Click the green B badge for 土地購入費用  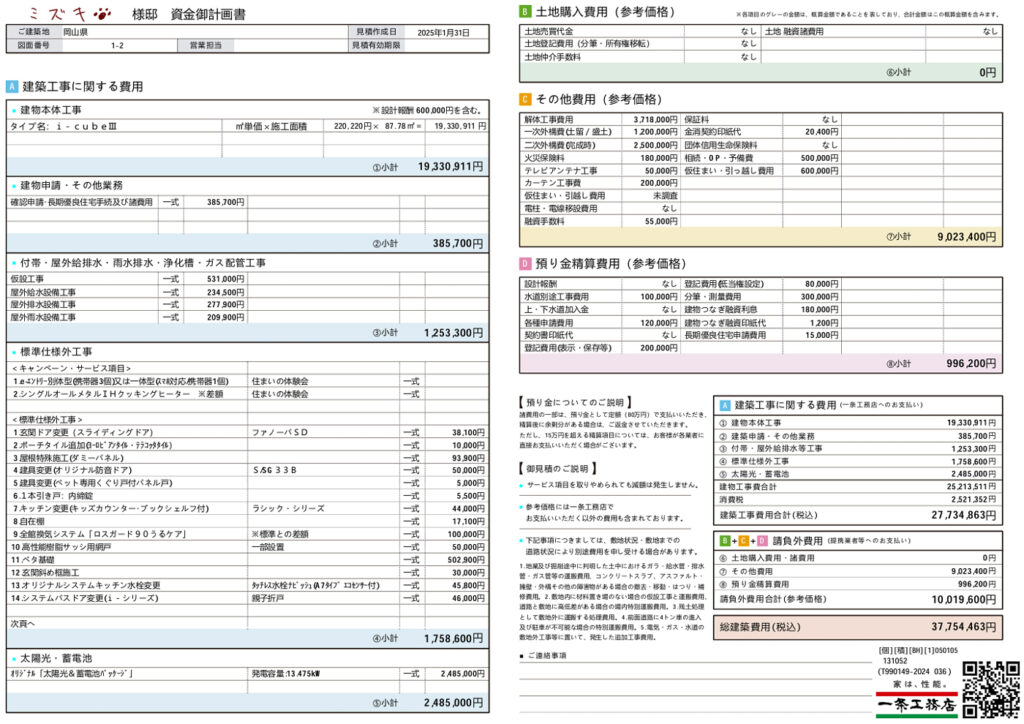click(x=525, y=12)
